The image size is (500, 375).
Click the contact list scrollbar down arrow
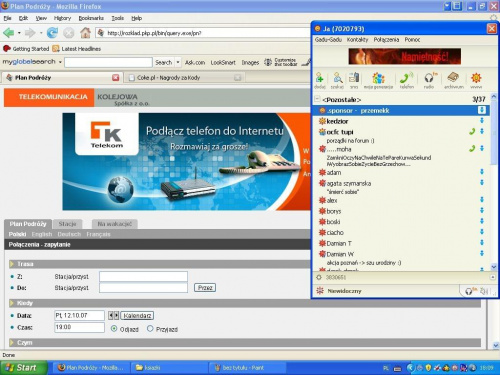[494, 267]
